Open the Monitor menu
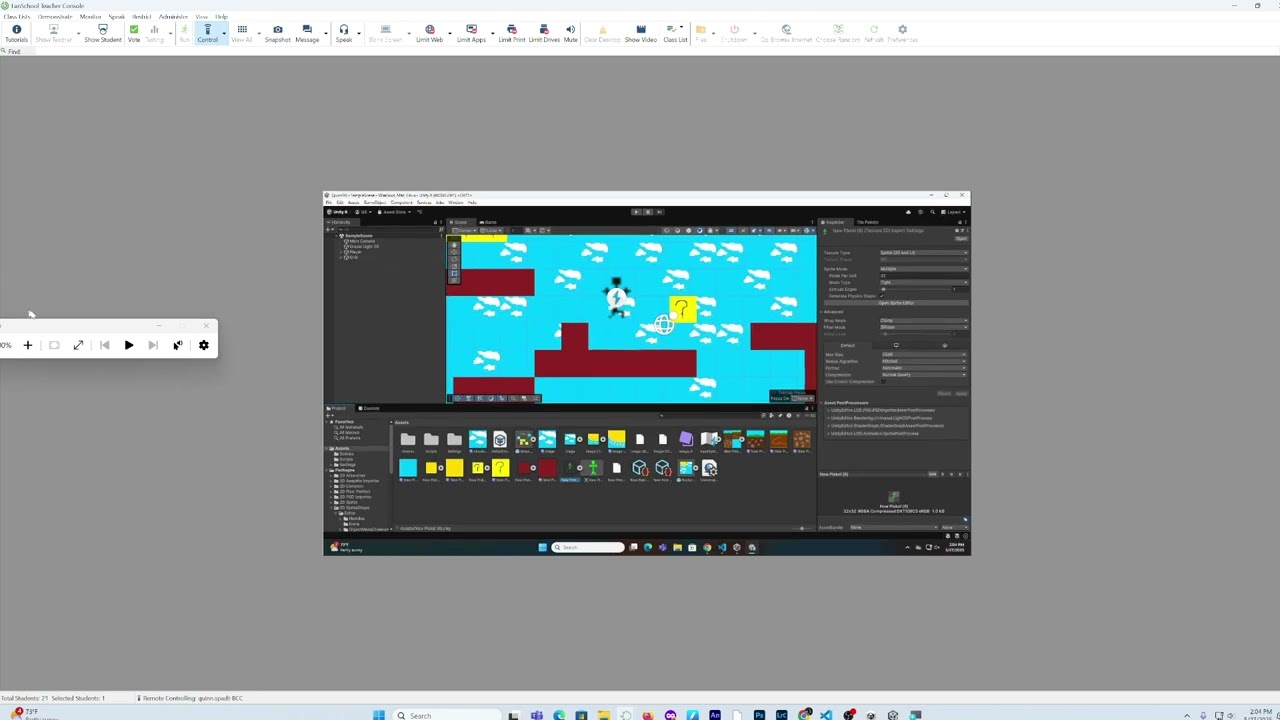This screenshot has width=1280, height=720. tap(90, 17)
